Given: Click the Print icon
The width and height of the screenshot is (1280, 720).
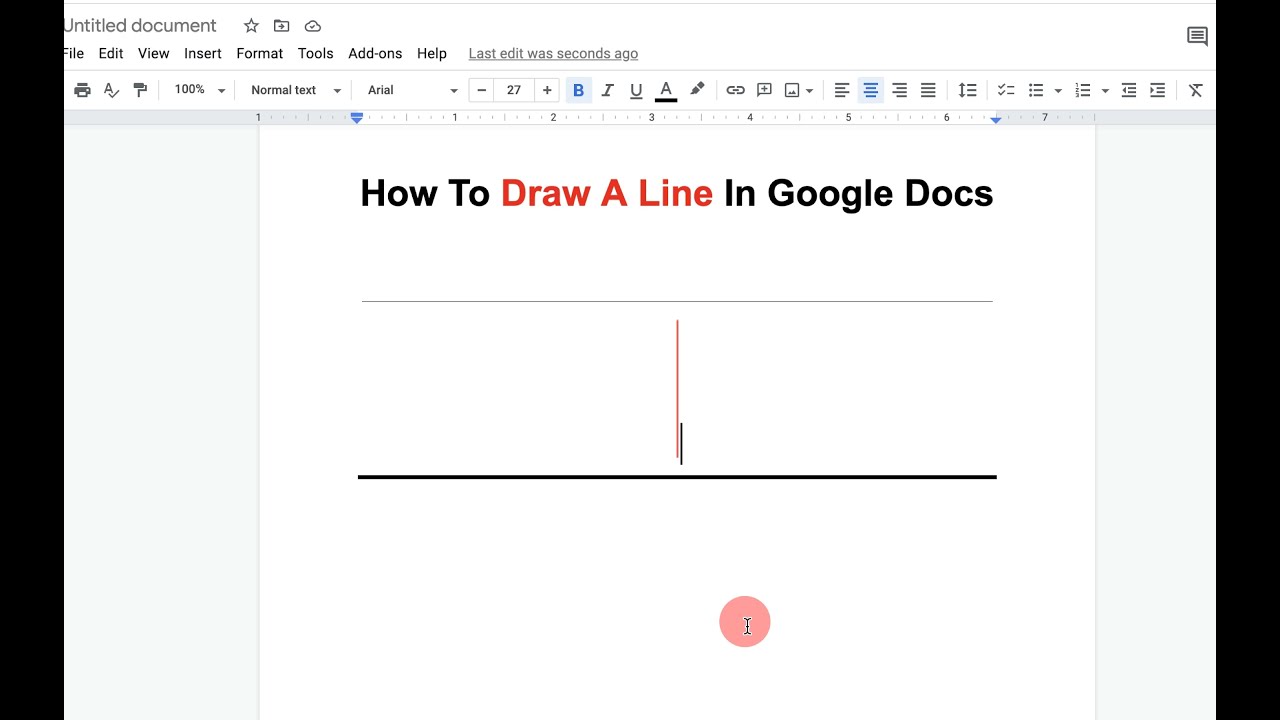Looking at the screenshot, I should point(82,90).
